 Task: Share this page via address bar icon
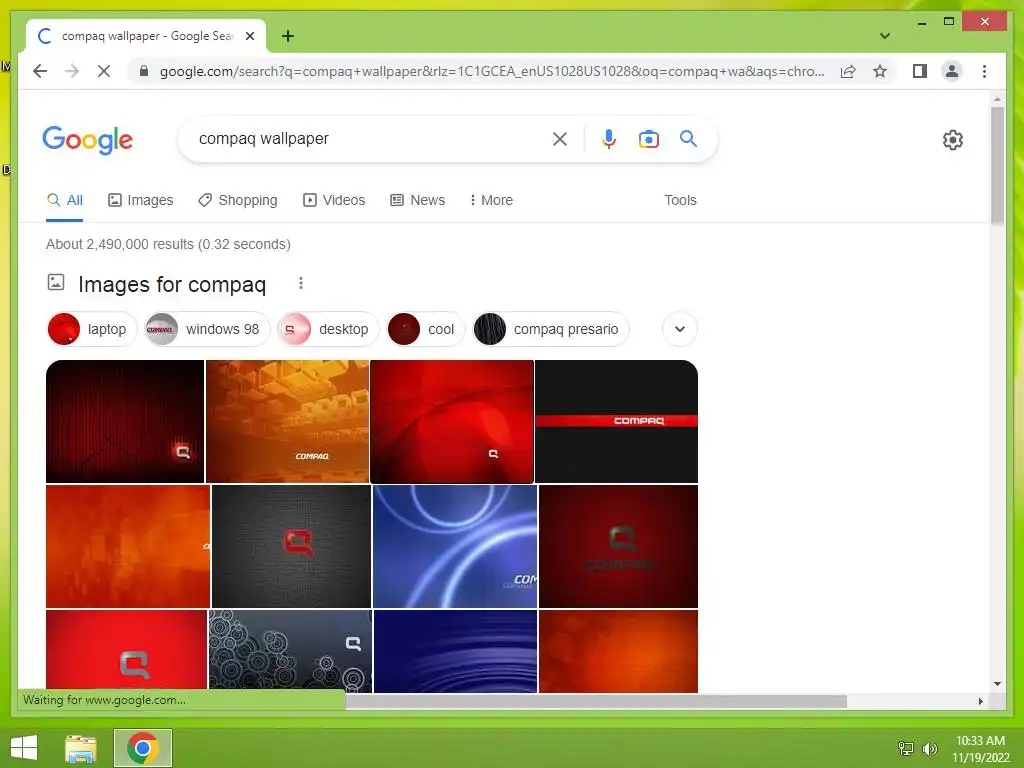point(848,71)
